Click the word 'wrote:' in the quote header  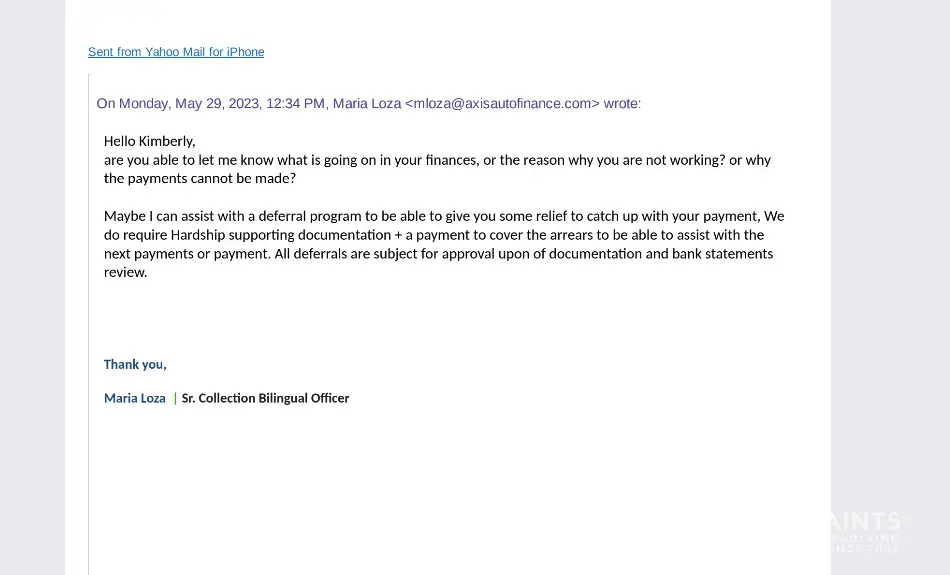click(x=622, y=103)
